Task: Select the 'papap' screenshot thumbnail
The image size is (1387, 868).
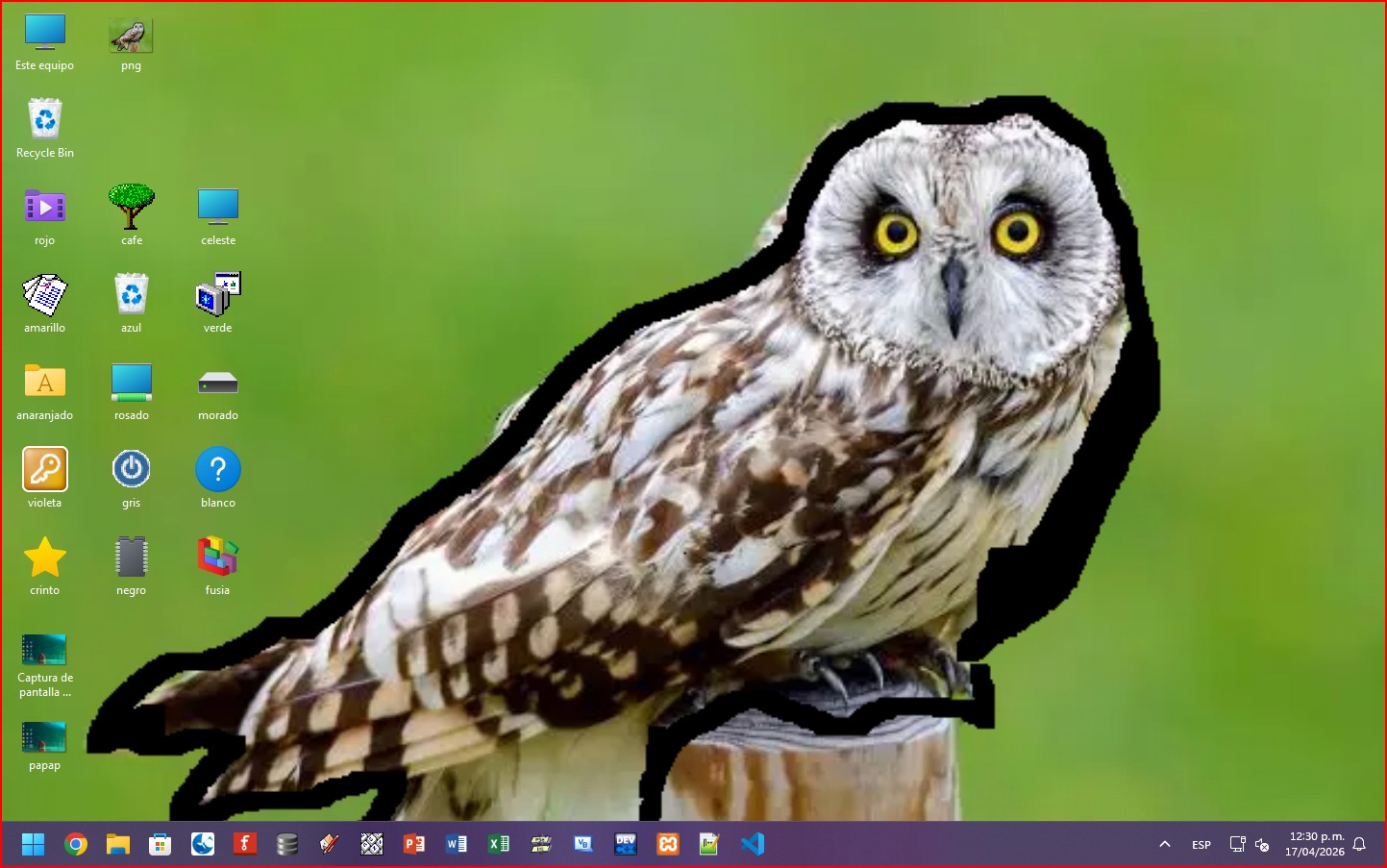Action: tap(44, 738)
